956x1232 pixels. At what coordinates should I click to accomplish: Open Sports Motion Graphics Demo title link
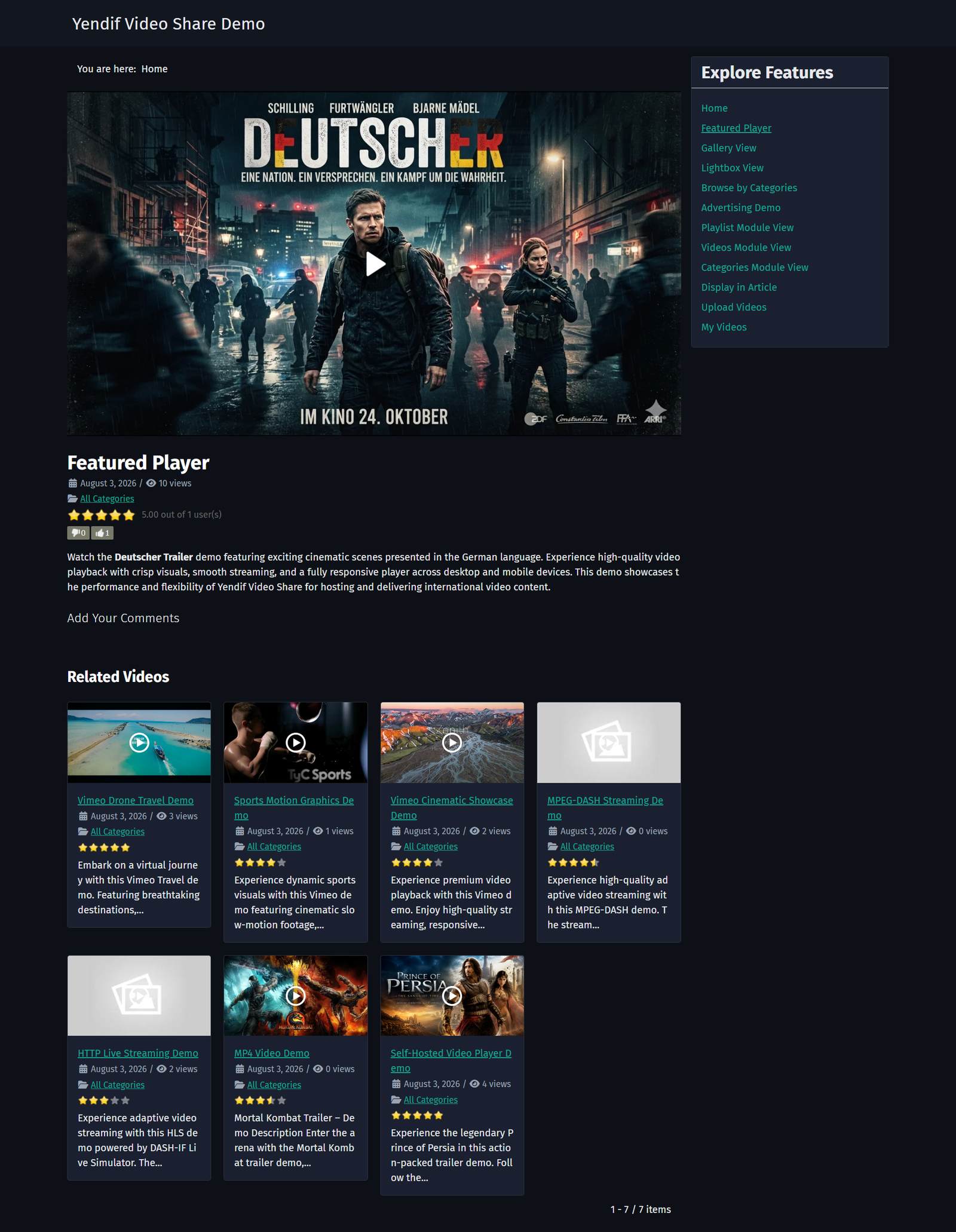(x=294, y=807)
